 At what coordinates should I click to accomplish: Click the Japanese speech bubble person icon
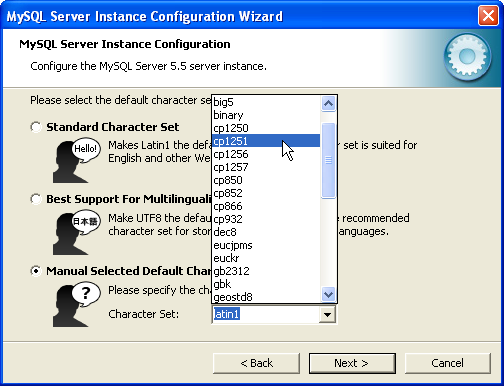[76, 232]
